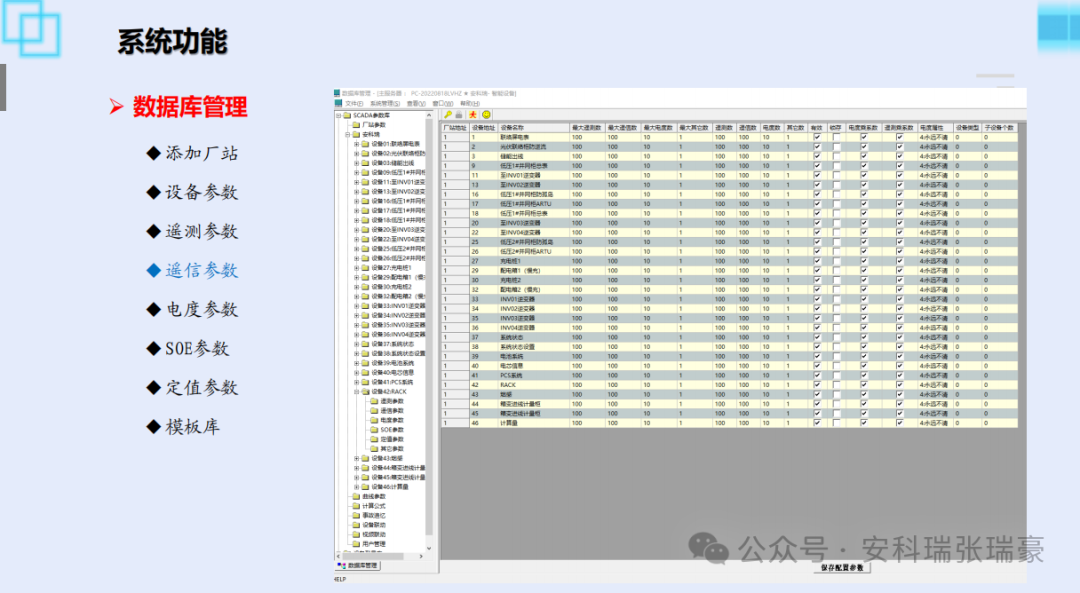Viewport: 1080px width, 593px height.
Task: Open the 帮助(H) menu
Action: [470, 103]
